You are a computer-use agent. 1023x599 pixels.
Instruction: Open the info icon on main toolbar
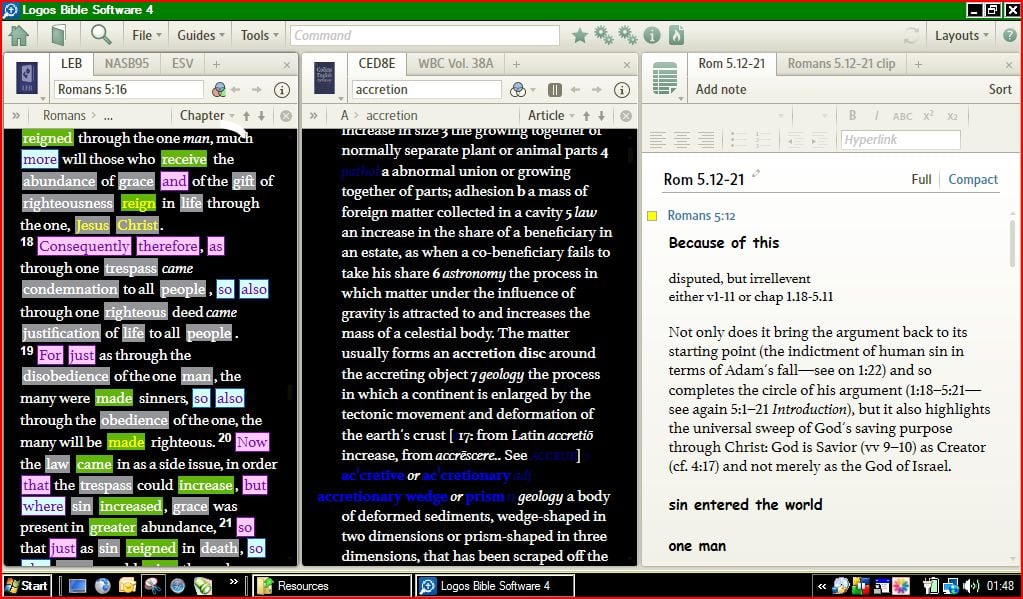point(652,35)
